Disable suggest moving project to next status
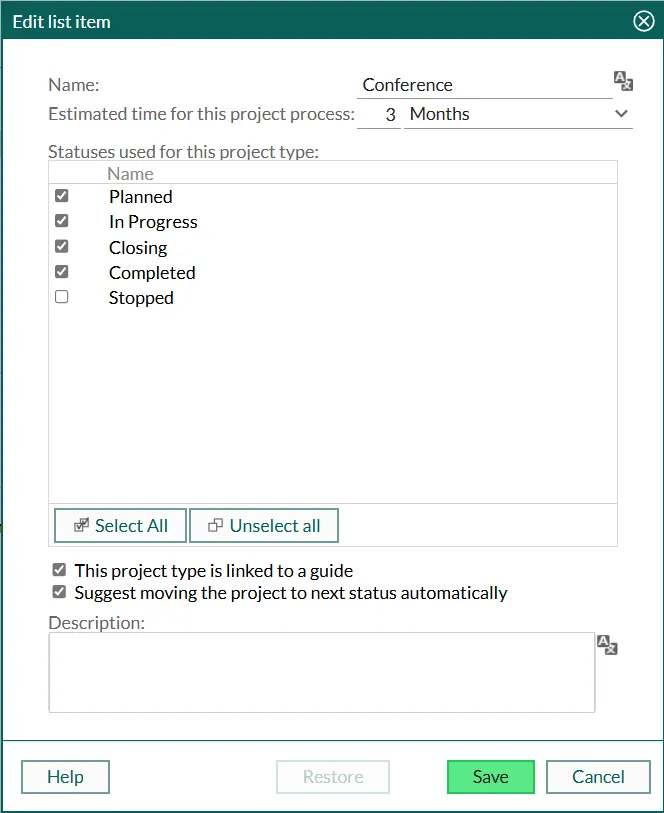664x813 pixels. [60, 592]
